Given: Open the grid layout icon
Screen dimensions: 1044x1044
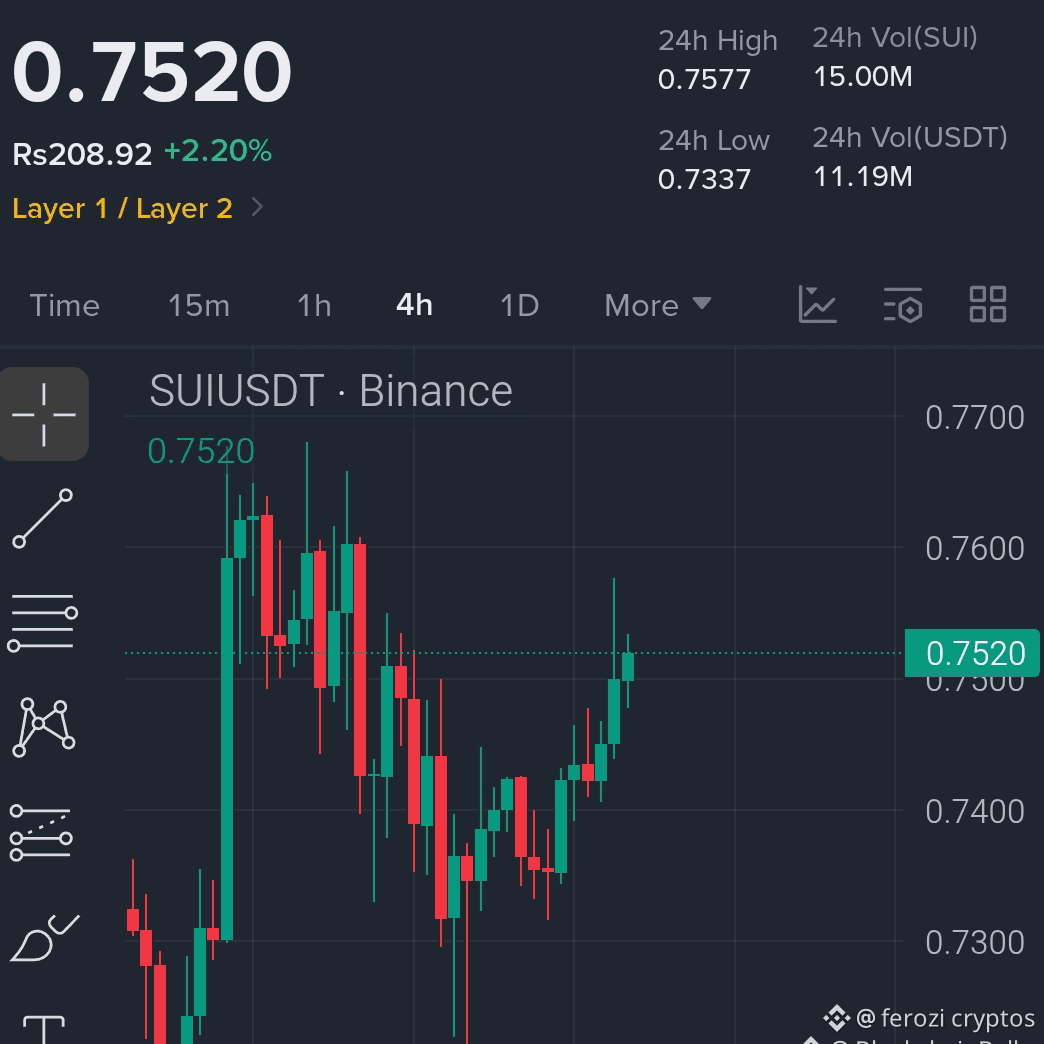Looking at the screenshot, I should click(987, 304).
